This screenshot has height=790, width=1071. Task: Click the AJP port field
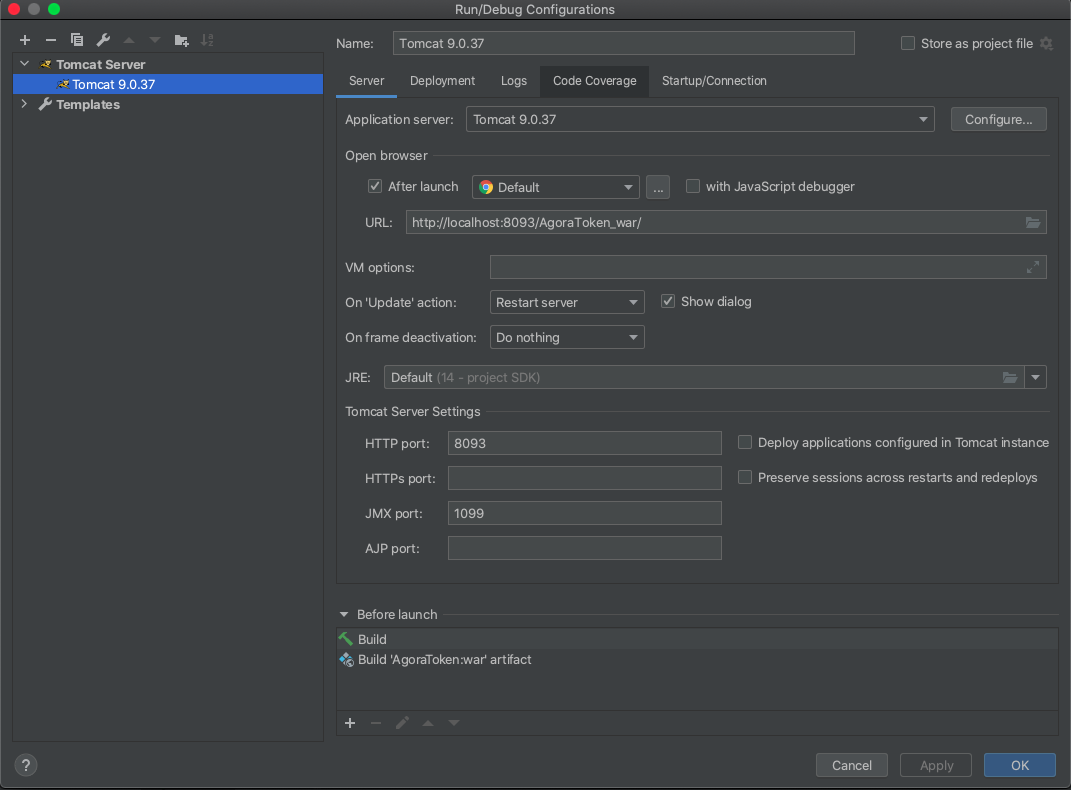[x=585, y=548]
